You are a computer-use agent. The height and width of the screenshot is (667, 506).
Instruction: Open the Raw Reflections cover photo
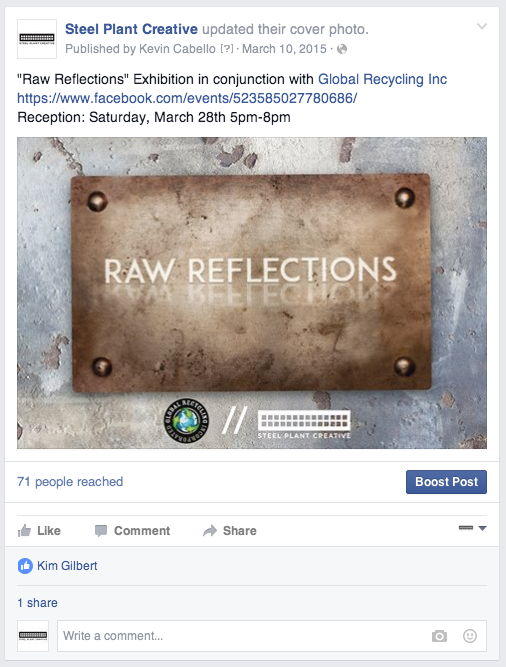click(x=252, y=293)
